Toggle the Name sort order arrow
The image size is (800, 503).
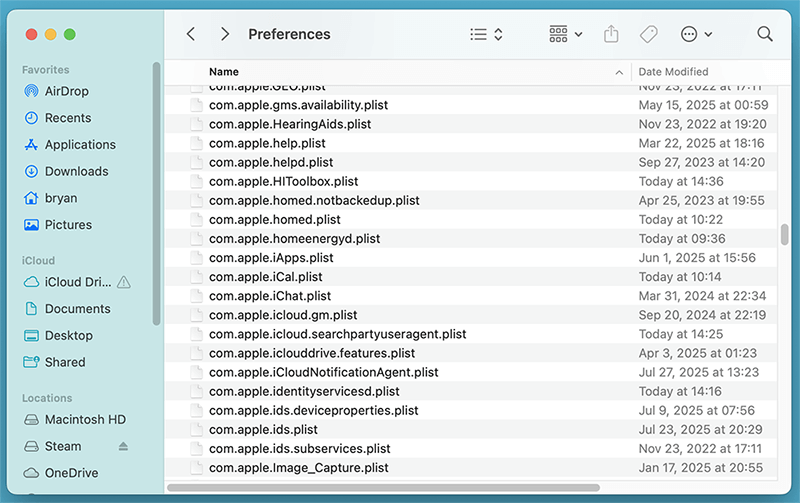pos(619,72)
